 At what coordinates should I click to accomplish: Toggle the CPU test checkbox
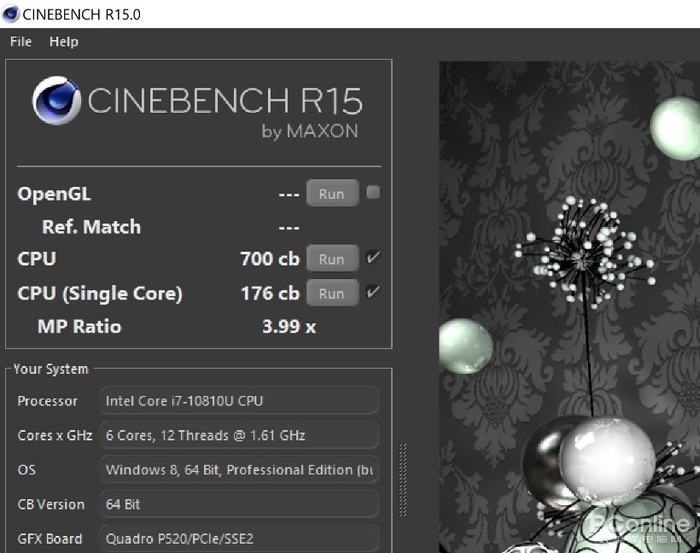373,258
